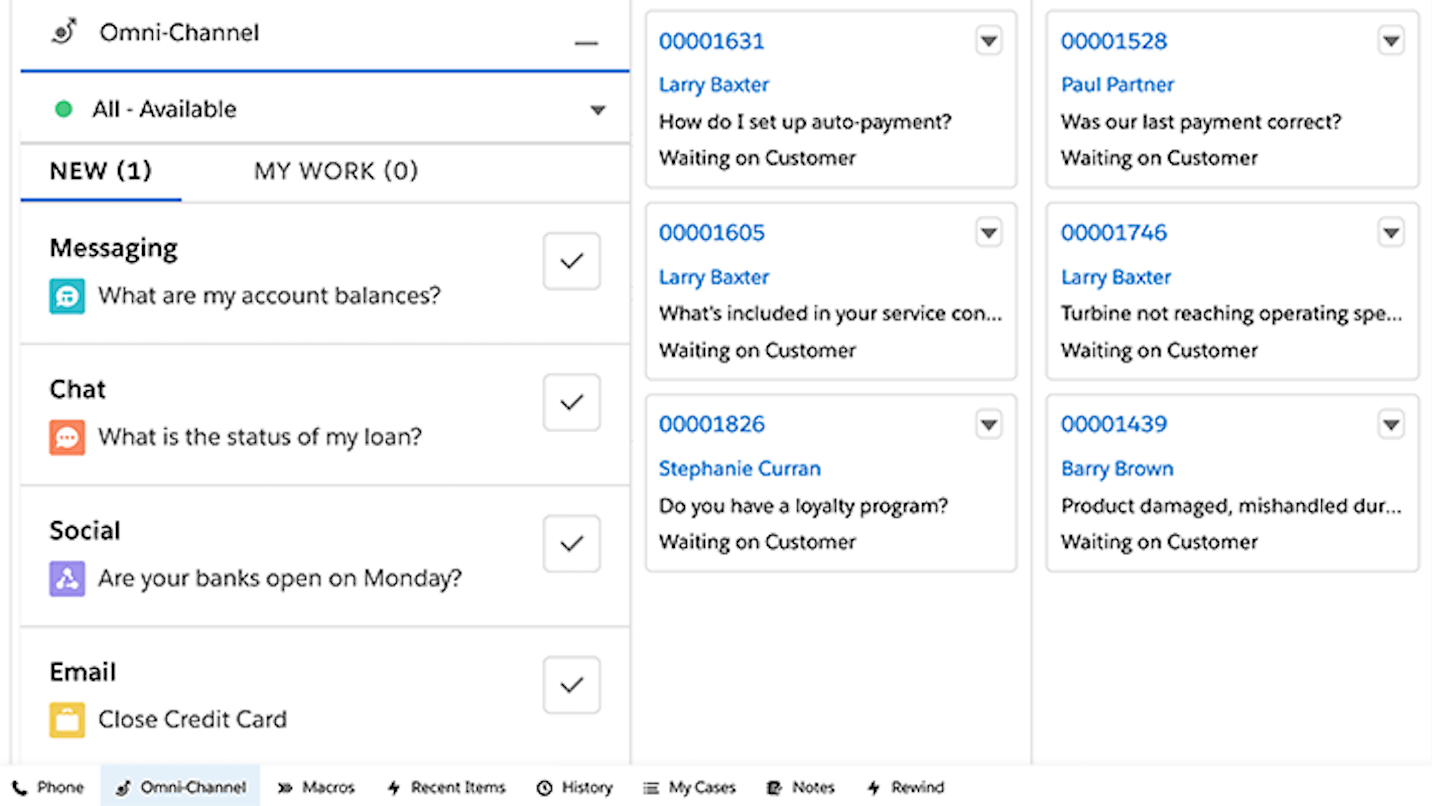Click the orange Chat bubble icon
The height and width of the screenshot is (806, 1432).
point(67,437)
